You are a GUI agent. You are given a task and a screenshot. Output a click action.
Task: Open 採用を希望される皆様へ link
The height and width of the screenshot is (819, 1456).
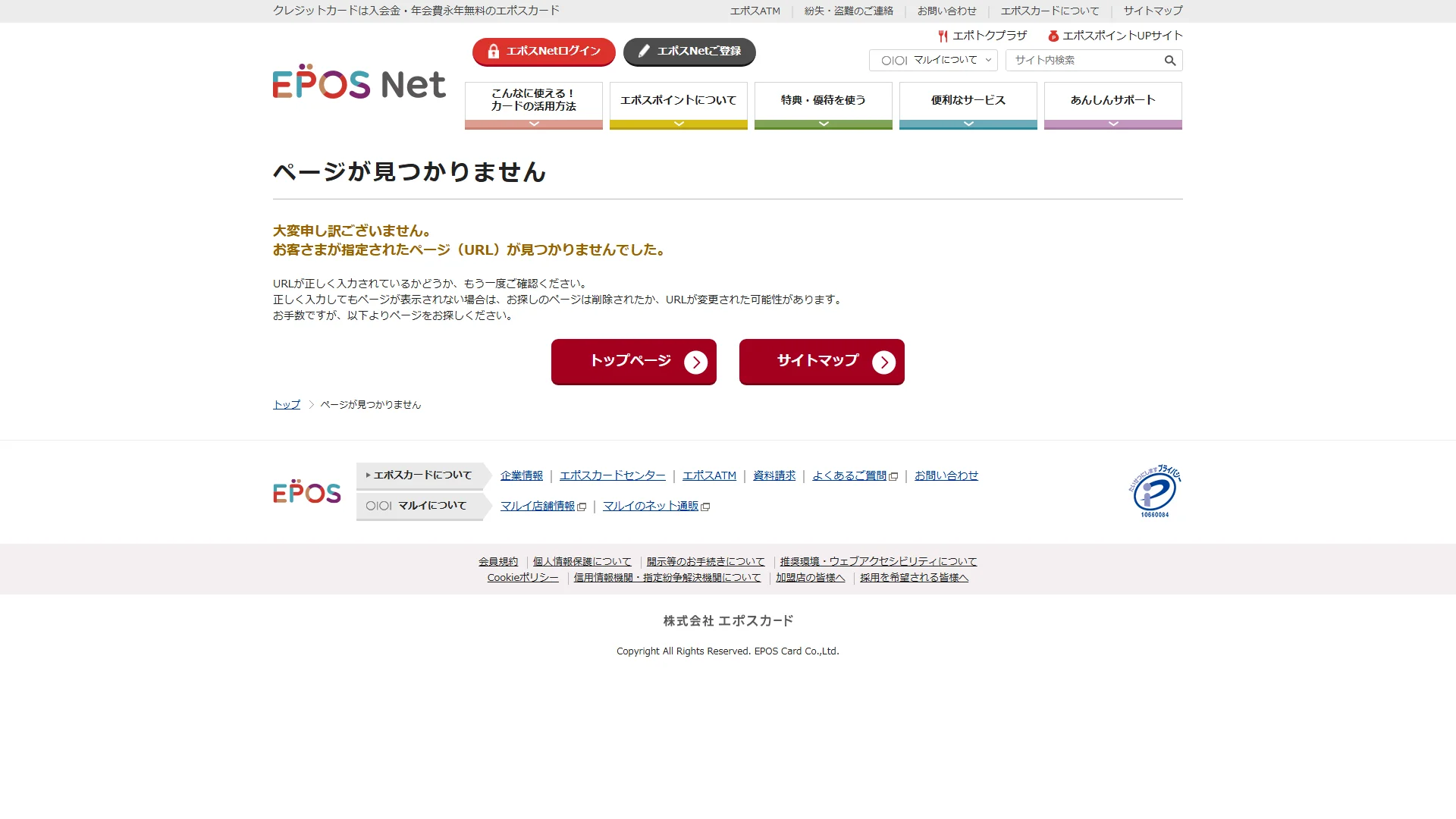[x=915, y=578]
